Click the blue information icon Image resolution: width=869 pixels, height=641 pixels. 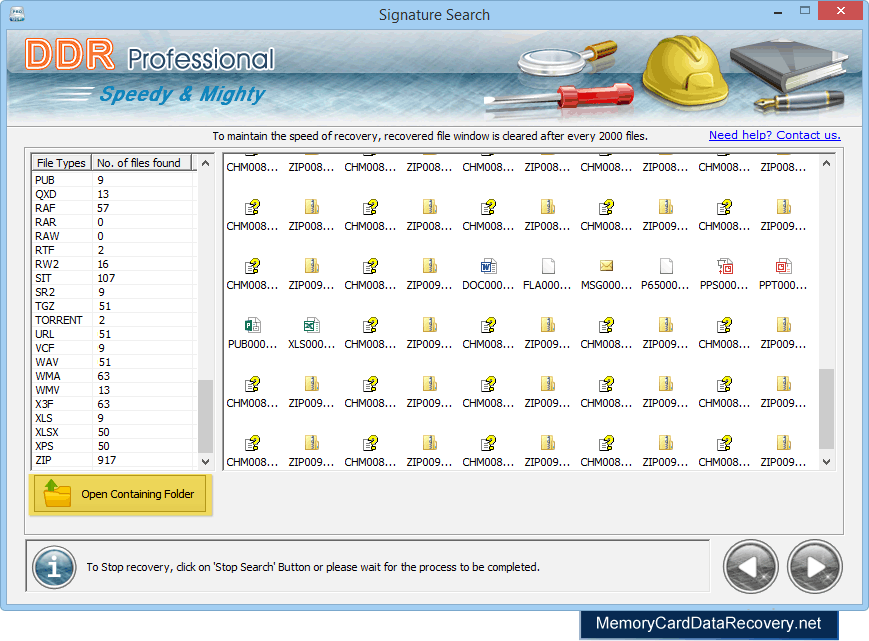(x=54, y=567)
